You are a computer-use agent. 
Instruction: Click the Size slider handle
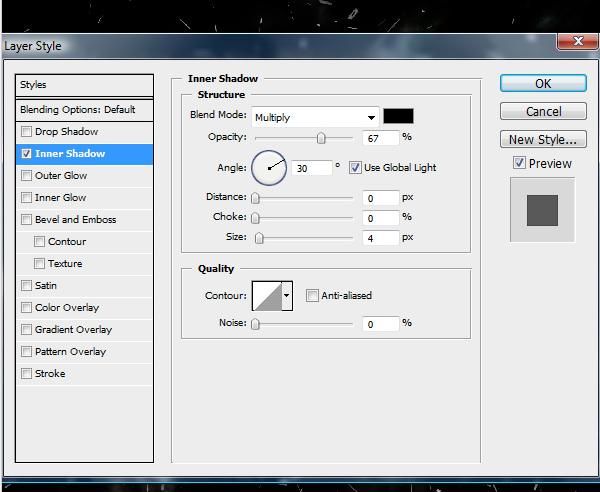tap(259, 238)
